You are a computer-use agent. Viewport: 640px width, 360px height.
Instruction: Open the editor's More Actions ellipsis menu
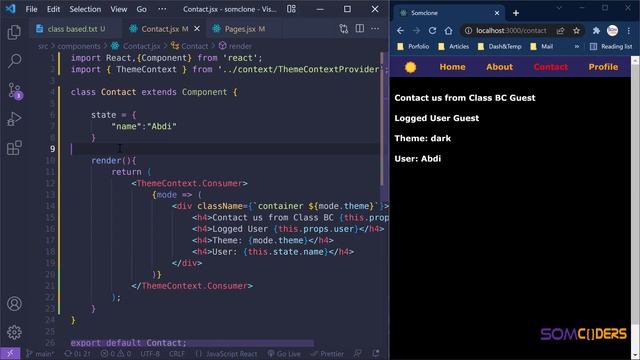tap(375, 29)
